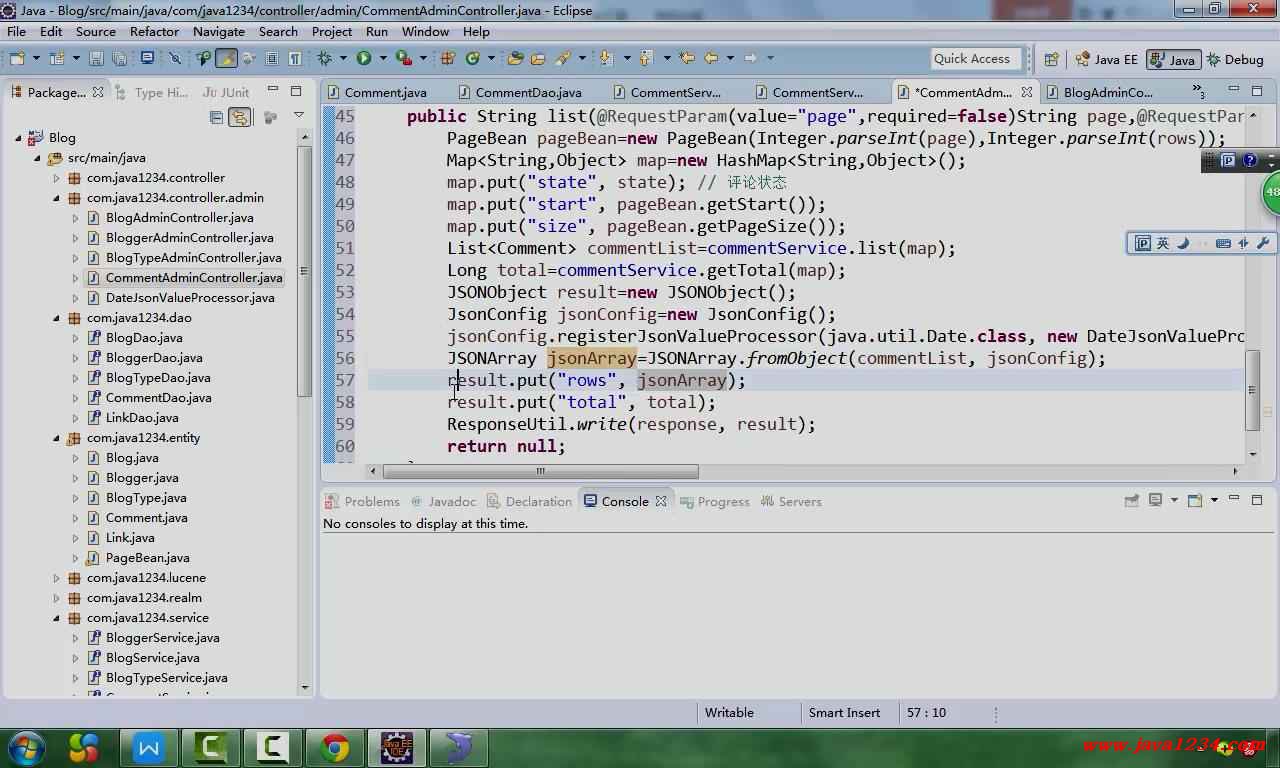The image size is (1280, 768).
Task: Click the Skip All Breakpoints icon
Action: click(x=175, y=58)
